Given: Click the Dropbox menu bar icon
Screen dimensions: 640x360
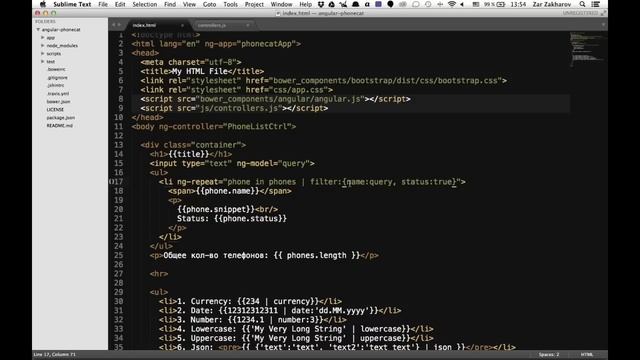Looking at the screenshot, I should (x=321, y=4).
